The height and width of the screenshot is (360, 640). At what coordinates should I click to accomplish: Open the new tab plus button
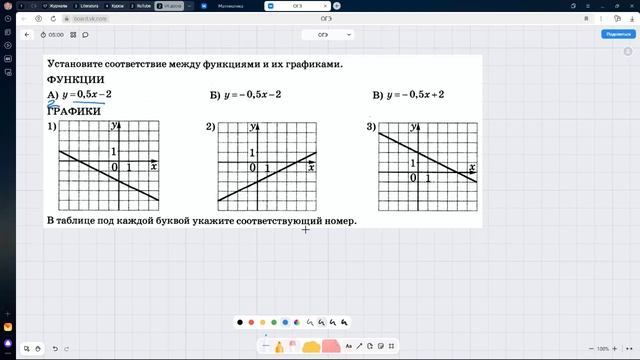click(337, 6)
